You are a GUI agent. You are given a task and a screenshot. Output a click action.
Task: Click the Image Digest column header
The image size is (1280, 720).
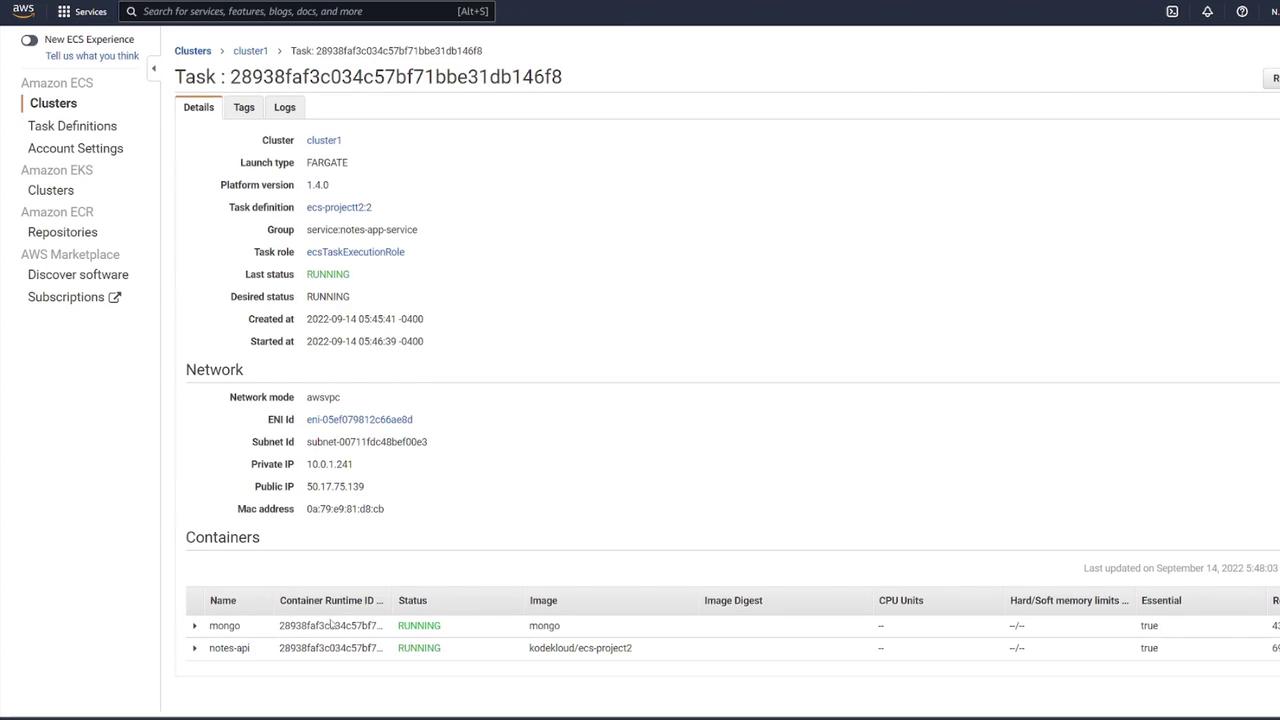(x=734, y=601)
